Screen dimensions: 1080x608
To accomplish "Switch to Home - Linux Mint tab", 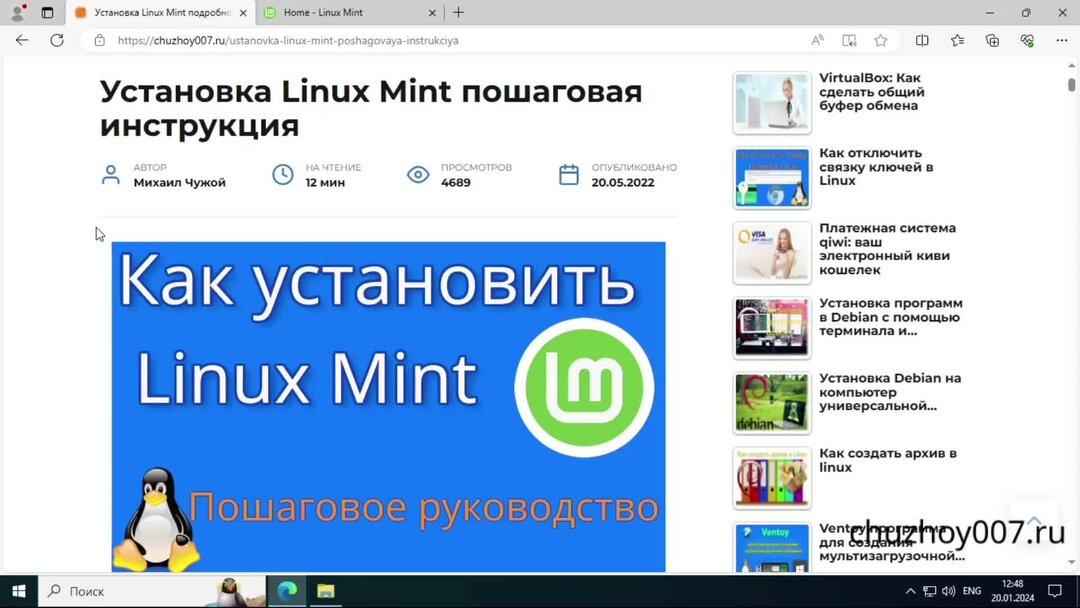I will coord(348,12).
